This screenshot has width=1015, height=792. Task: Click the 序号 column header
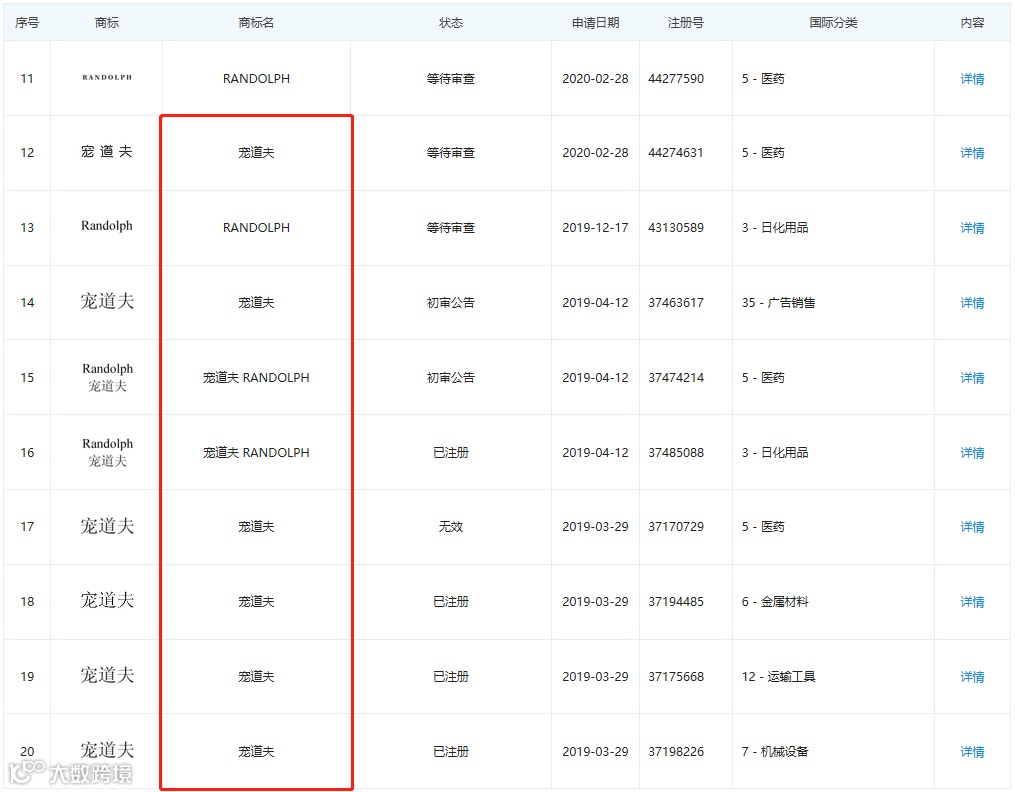coord(27,23)
